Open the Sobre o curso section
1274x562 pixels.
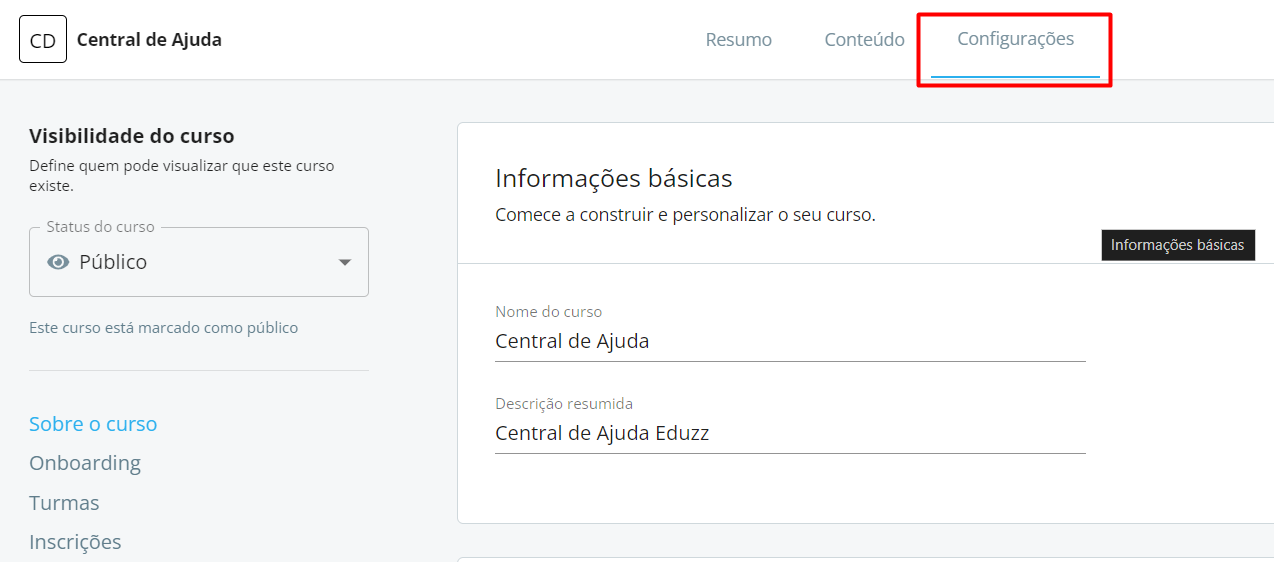93,424
